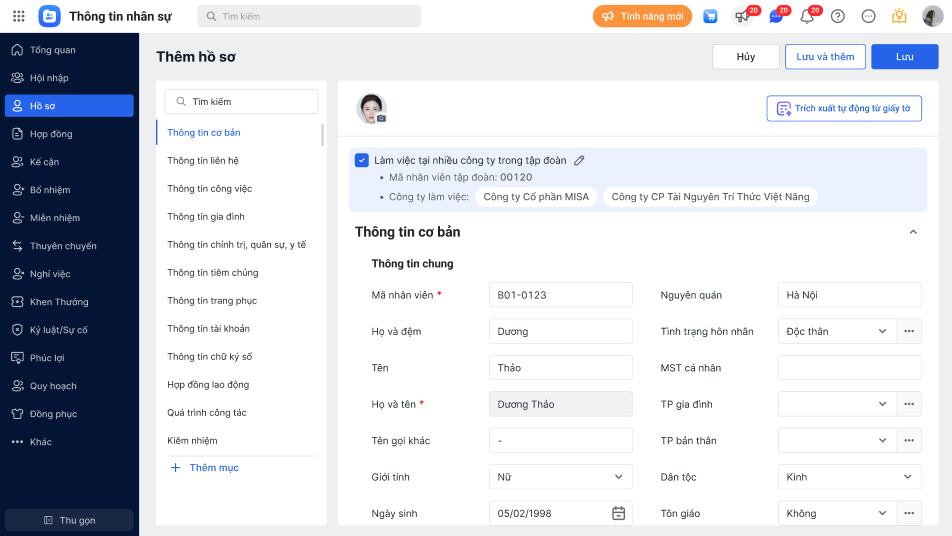Click the Lưu và thêm button
The width and height of the screenshot is (952, 536).
824,57
